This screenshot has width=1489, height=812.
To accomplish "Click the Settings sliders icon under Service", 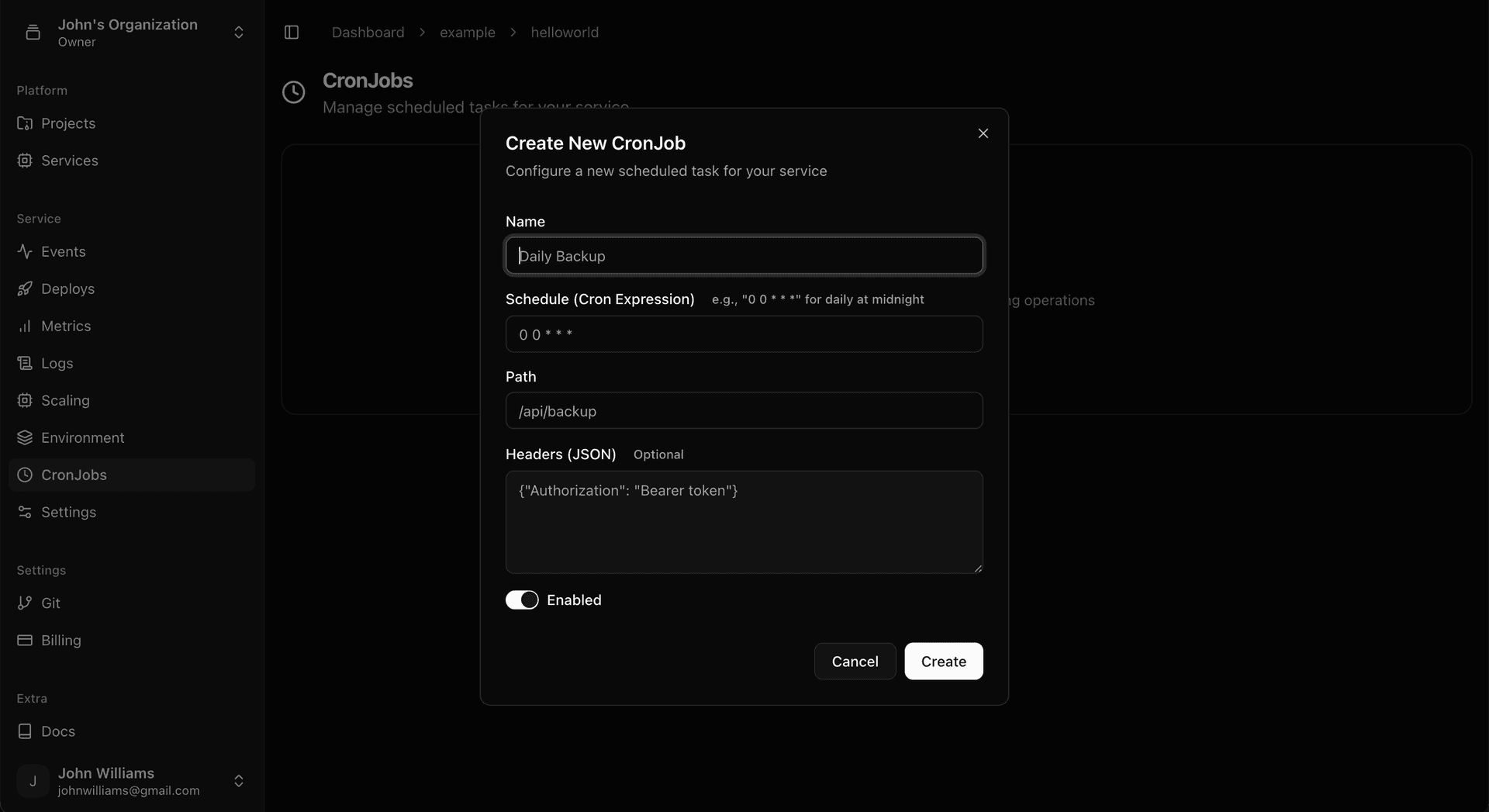I will 25,513.
